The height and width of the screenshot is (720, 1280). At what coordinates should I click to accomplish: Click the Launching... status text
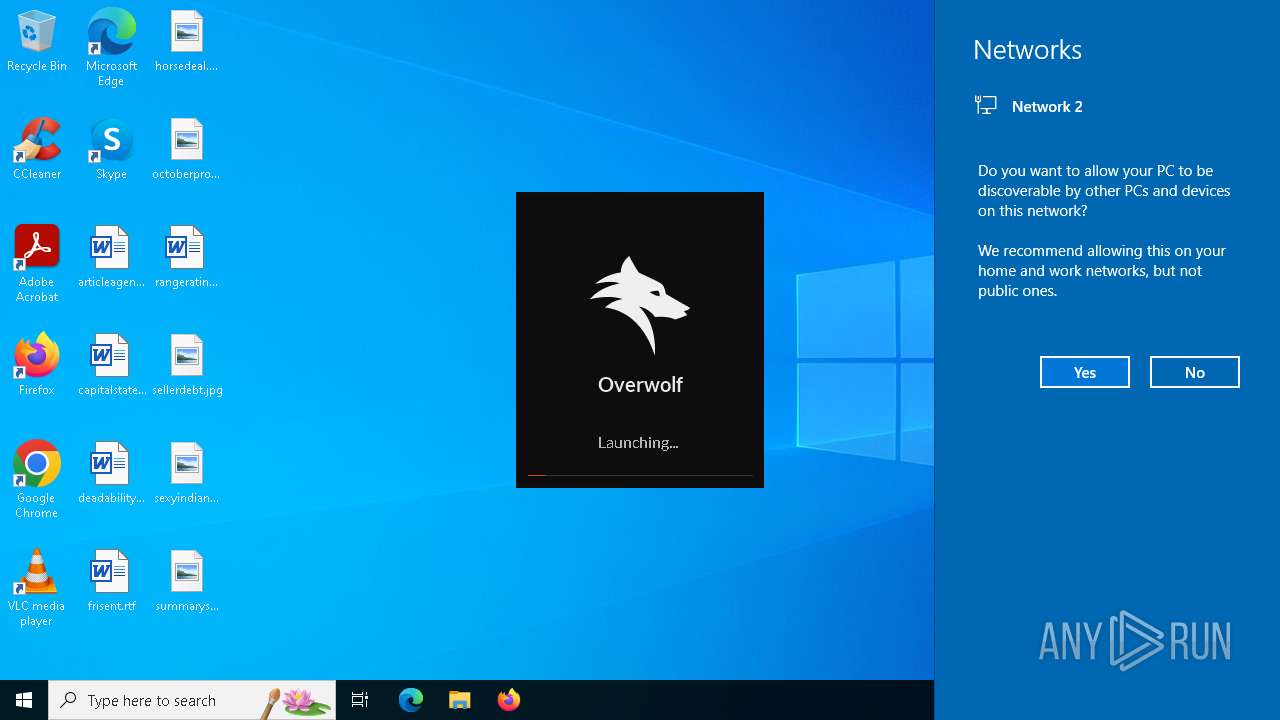[638, 442]
